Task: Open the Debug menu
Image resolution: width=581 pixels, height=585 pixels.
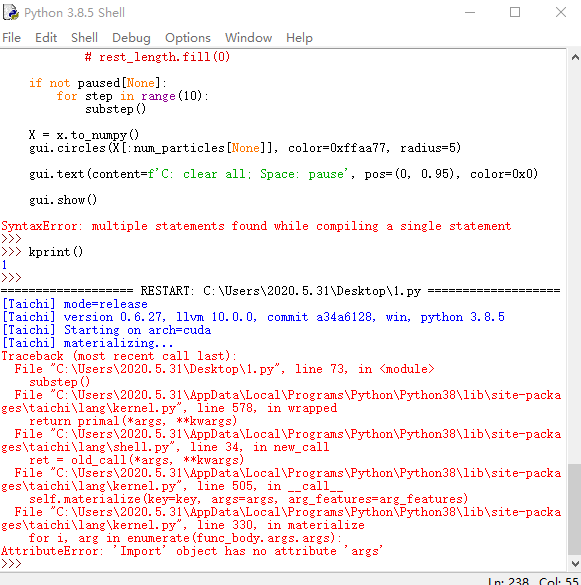Action: click(x=131, y=38)
